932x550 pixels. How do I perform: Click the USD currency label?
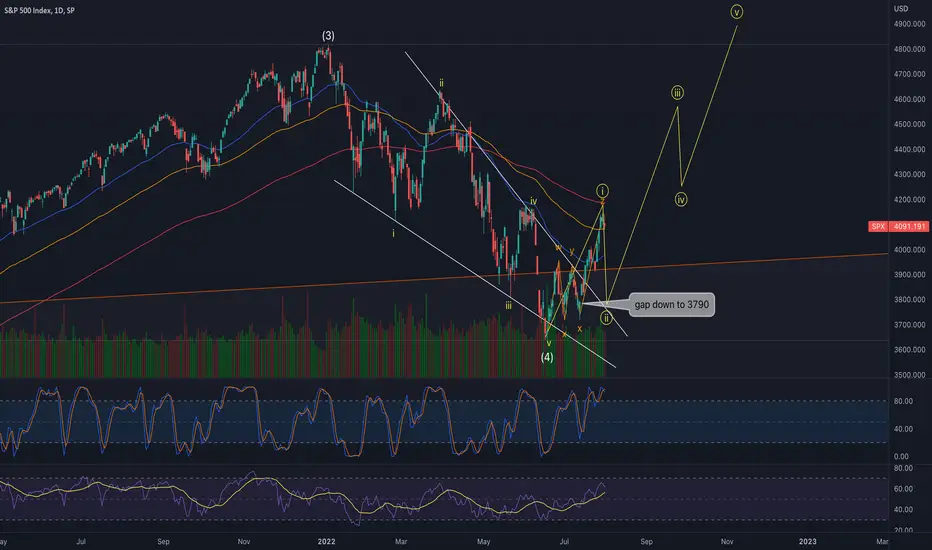pos(901,8)
